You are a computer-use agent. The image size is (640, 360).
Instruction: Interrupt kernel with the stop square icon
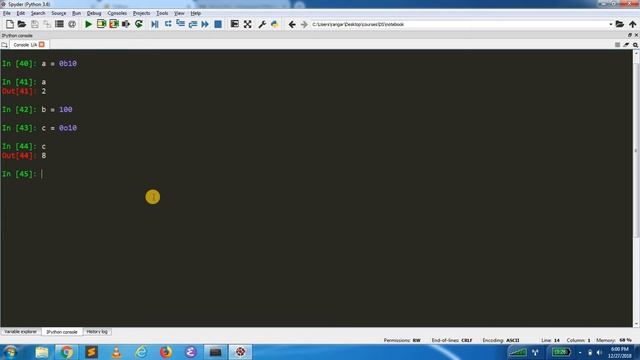(618, 45)
